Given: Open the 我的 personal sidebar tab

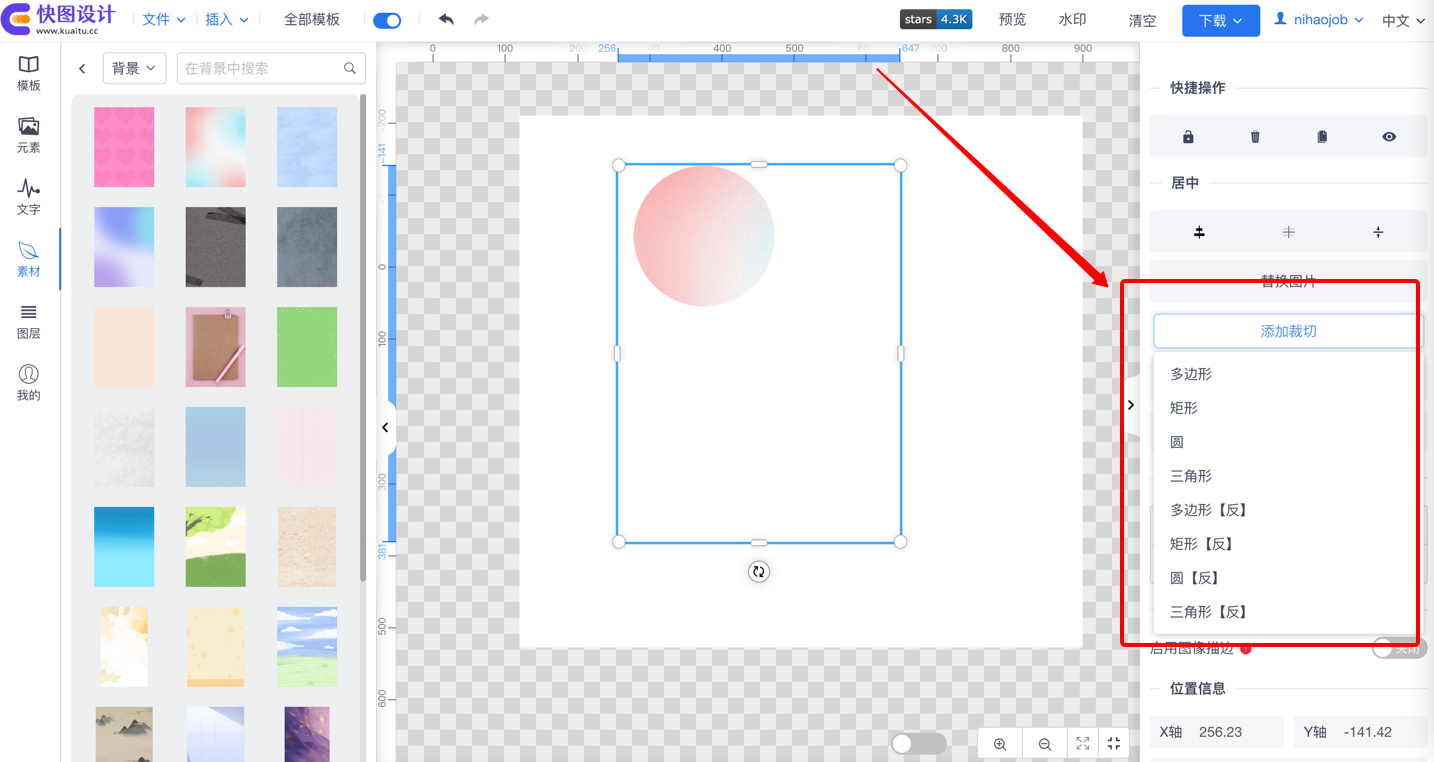Looking at the screenshot, I should pyautogui.click(x=29, y=383).
